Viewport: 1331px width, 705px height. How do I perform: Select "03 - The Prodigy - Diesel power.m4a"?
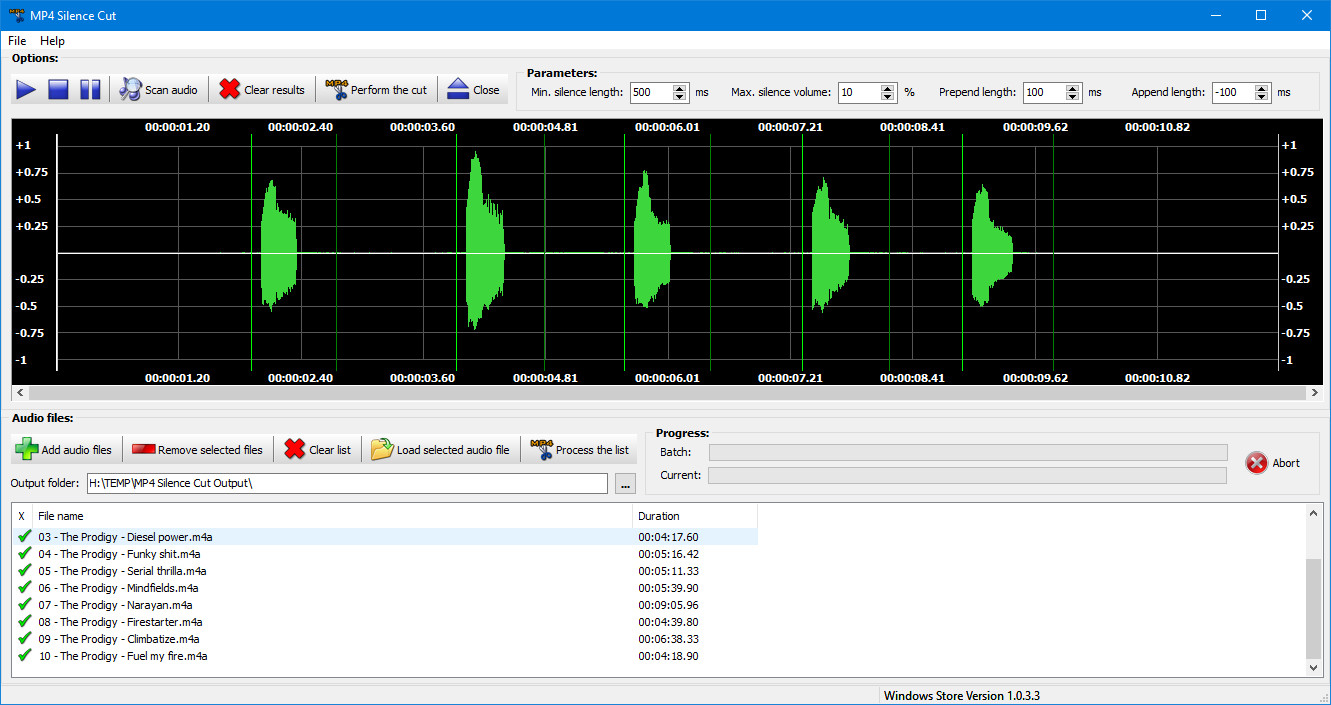coord(126,537)
